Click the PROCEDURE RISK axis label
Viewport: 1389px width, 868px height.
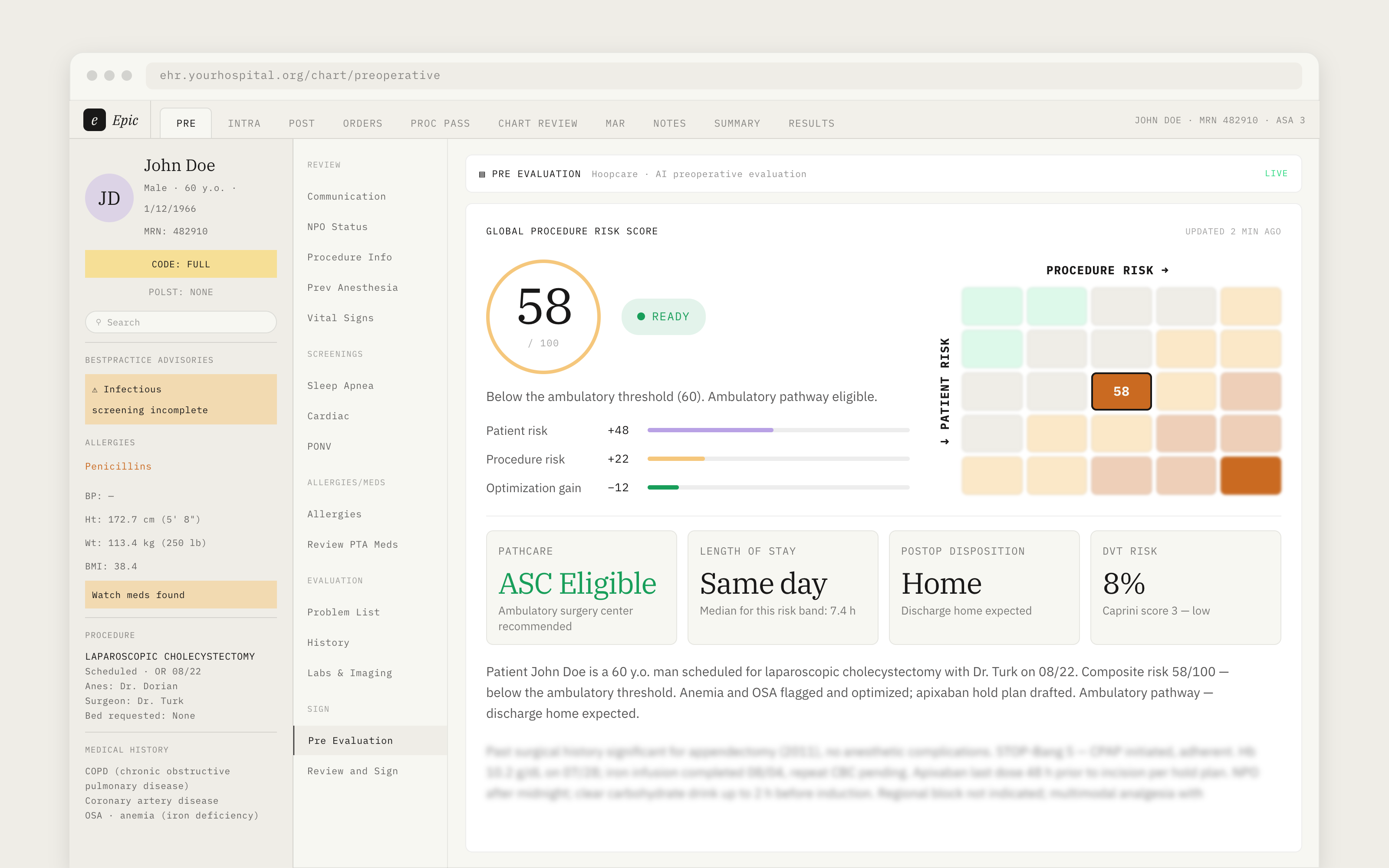coord(1107,270)
